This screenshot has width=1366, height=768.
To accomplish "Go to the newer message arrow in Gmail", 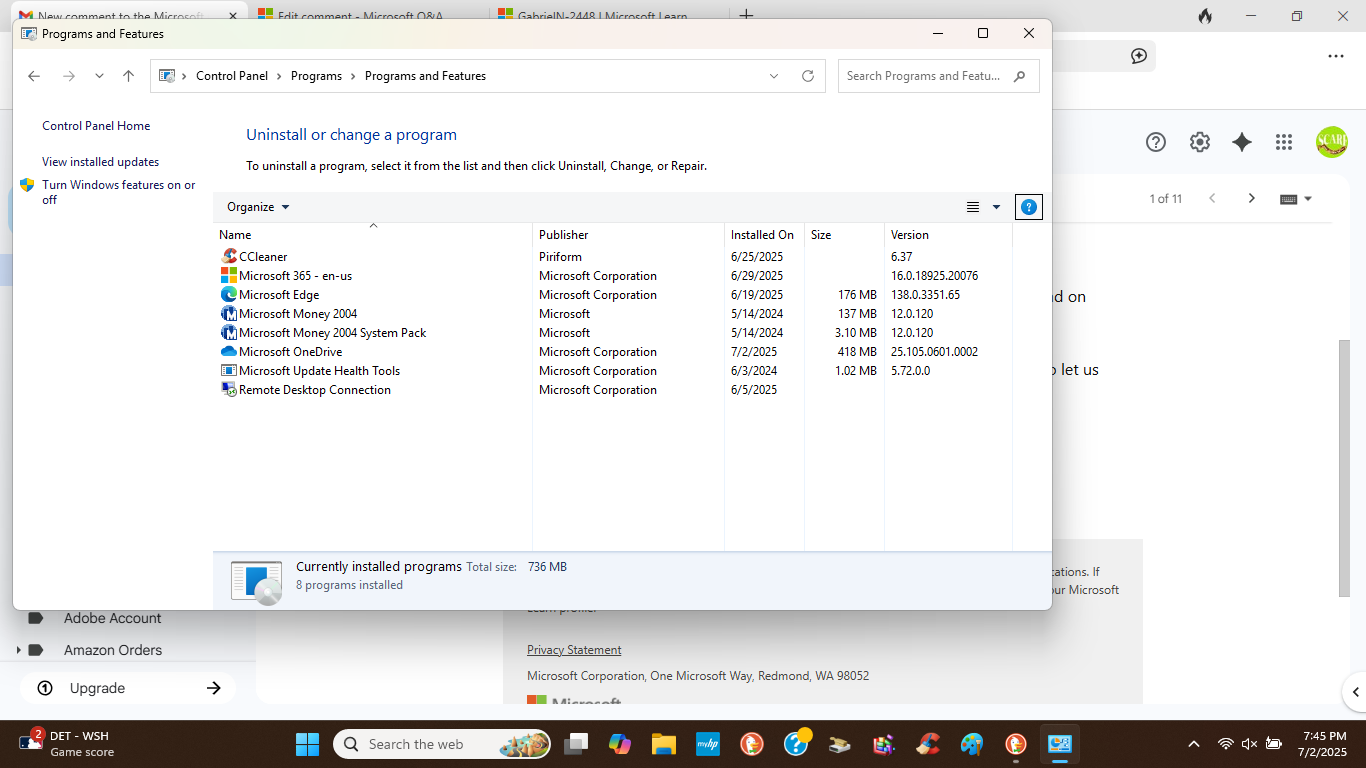I will [x=1212, y=198].
